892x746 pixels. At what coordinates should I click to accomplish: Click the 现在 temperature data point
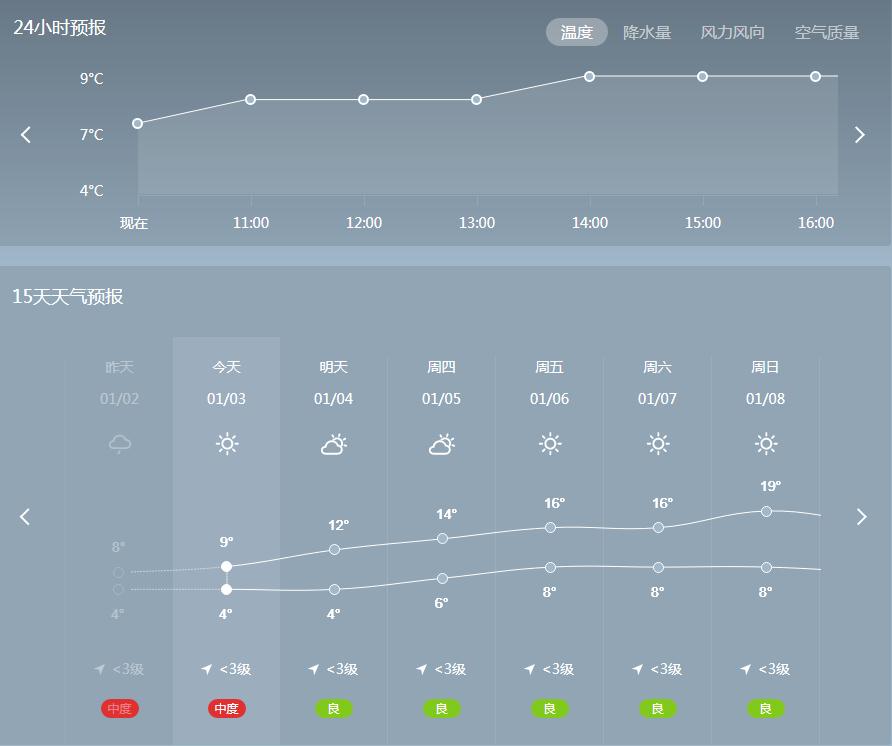(138, 123)
